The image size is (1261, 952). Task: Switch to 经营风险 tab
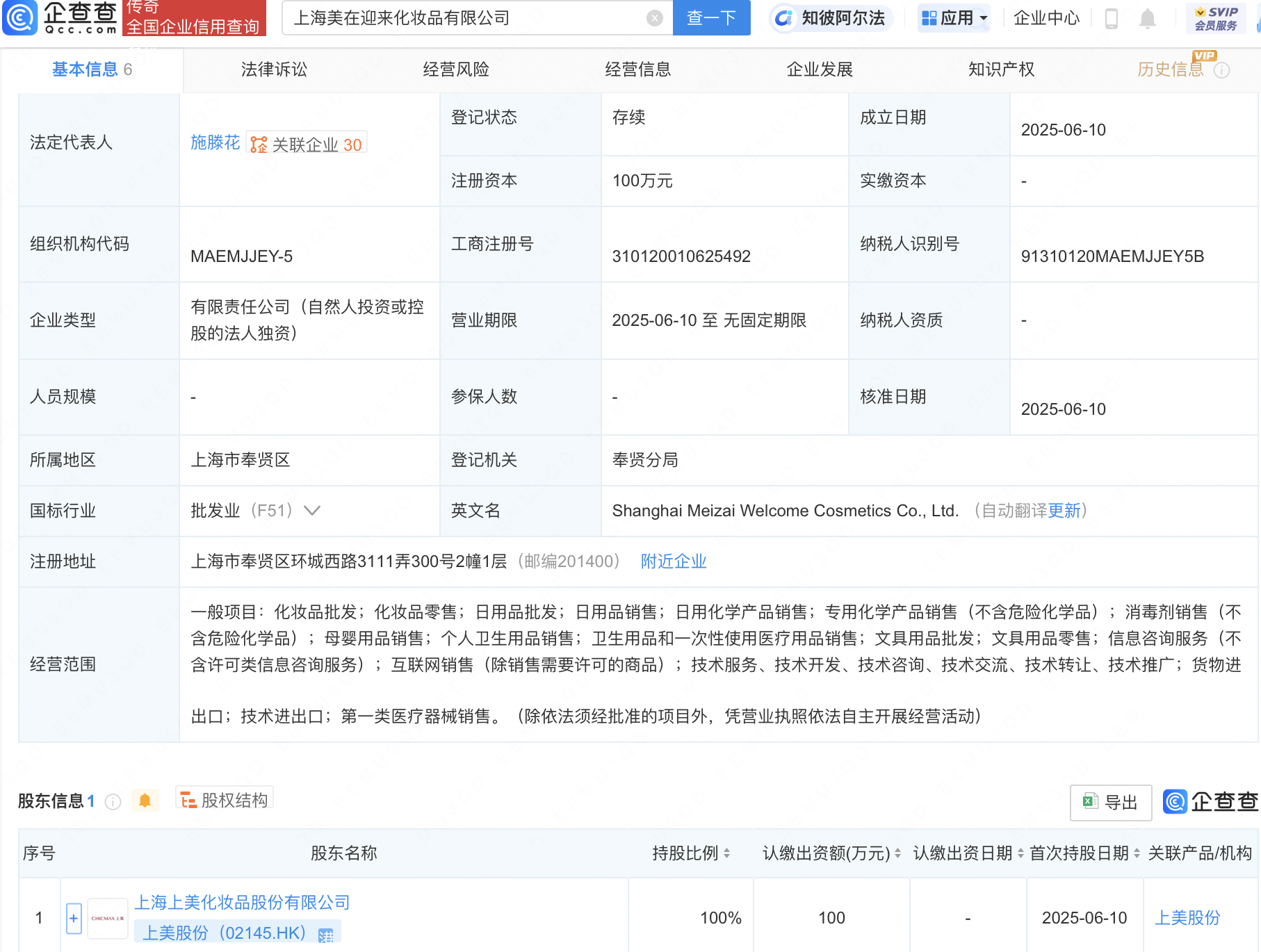pos(456,69)
